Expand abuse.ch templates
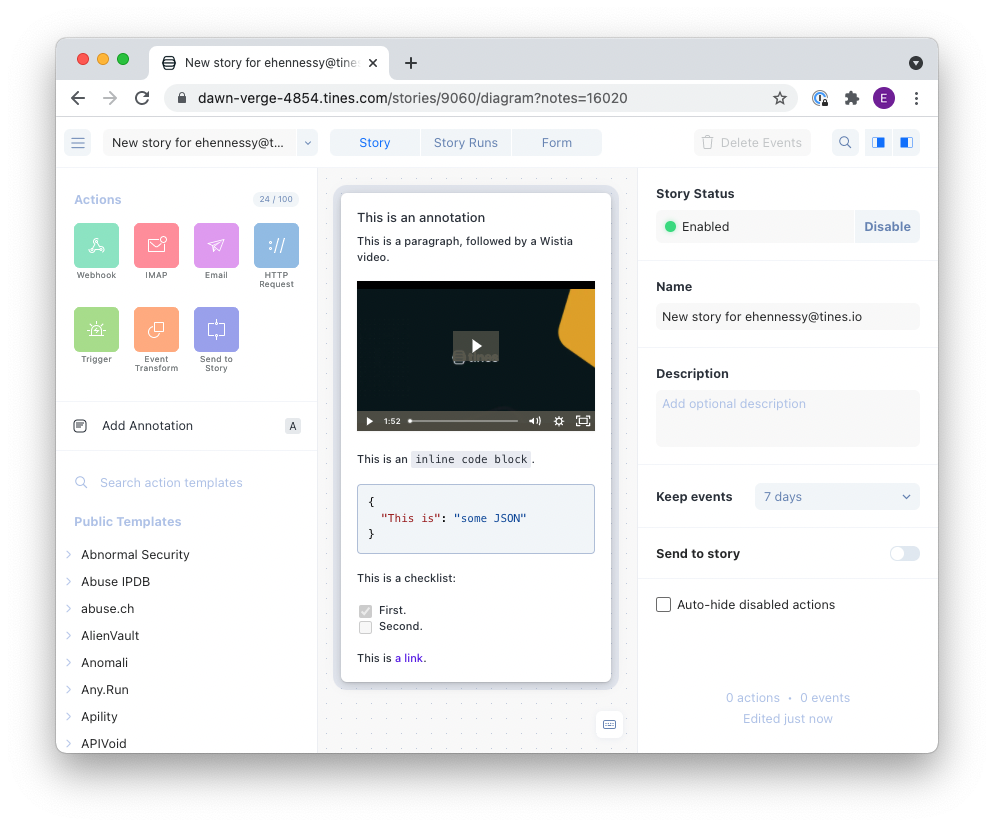Image resolution: width=994 pixels, height=827 pixels. 68,609
